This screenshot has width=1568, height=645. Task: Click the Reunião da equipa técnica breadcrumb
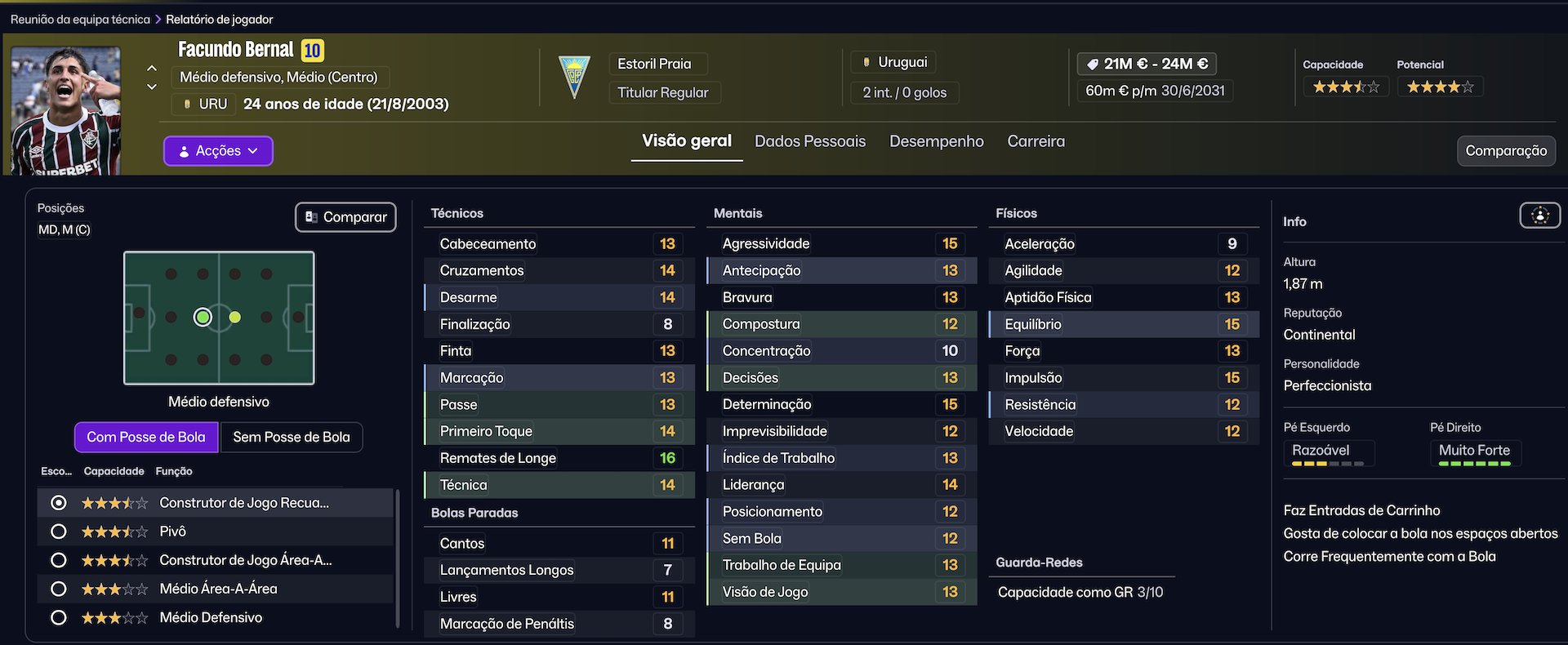point(80,19)
